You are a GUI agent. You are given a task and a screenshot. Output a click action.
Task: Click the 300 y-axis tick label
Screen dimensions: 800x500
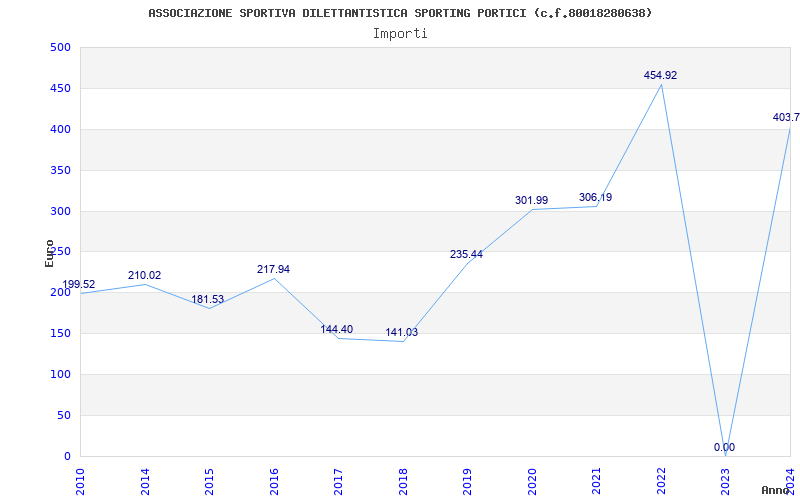[60, 211]
